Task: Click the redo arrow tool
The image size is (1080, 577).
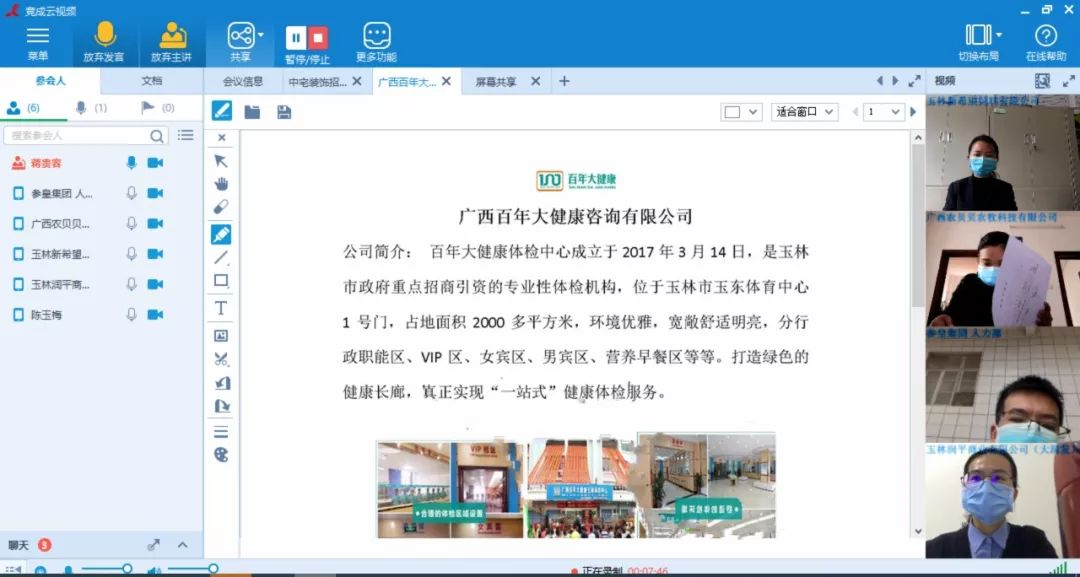Action: (x=222, y=406)
